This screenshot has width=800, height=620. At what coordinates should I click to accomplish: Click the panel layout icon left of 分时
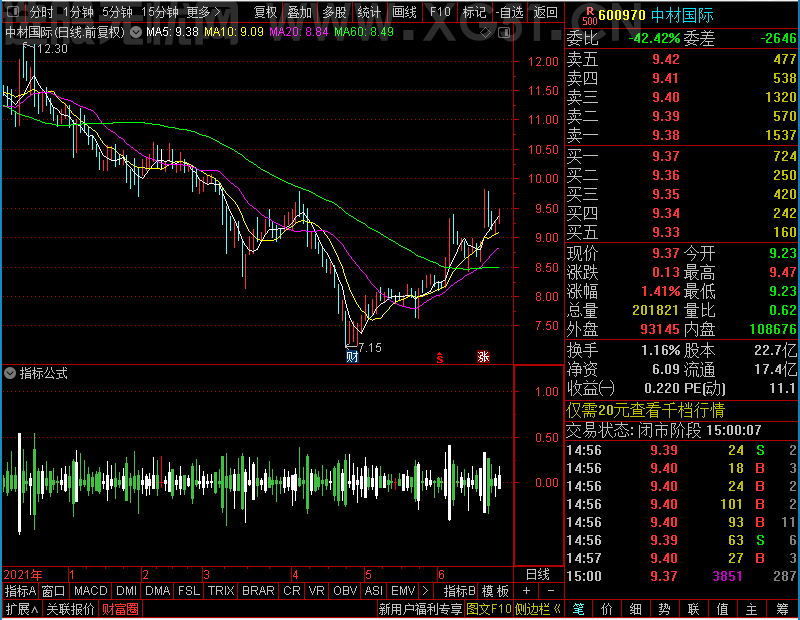click(13, 11)
